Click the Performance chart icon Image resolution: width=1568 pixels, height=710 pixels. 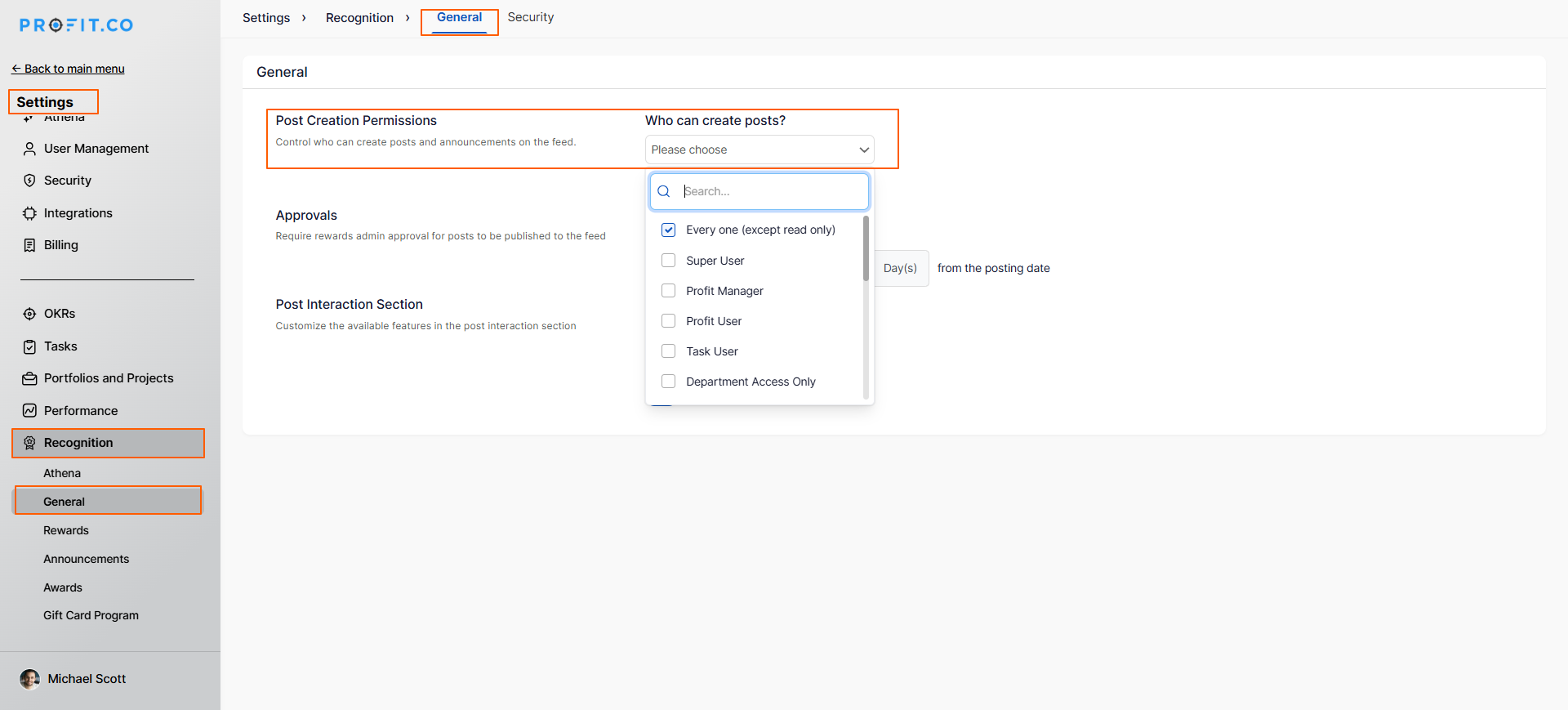(x=29, y=411)
